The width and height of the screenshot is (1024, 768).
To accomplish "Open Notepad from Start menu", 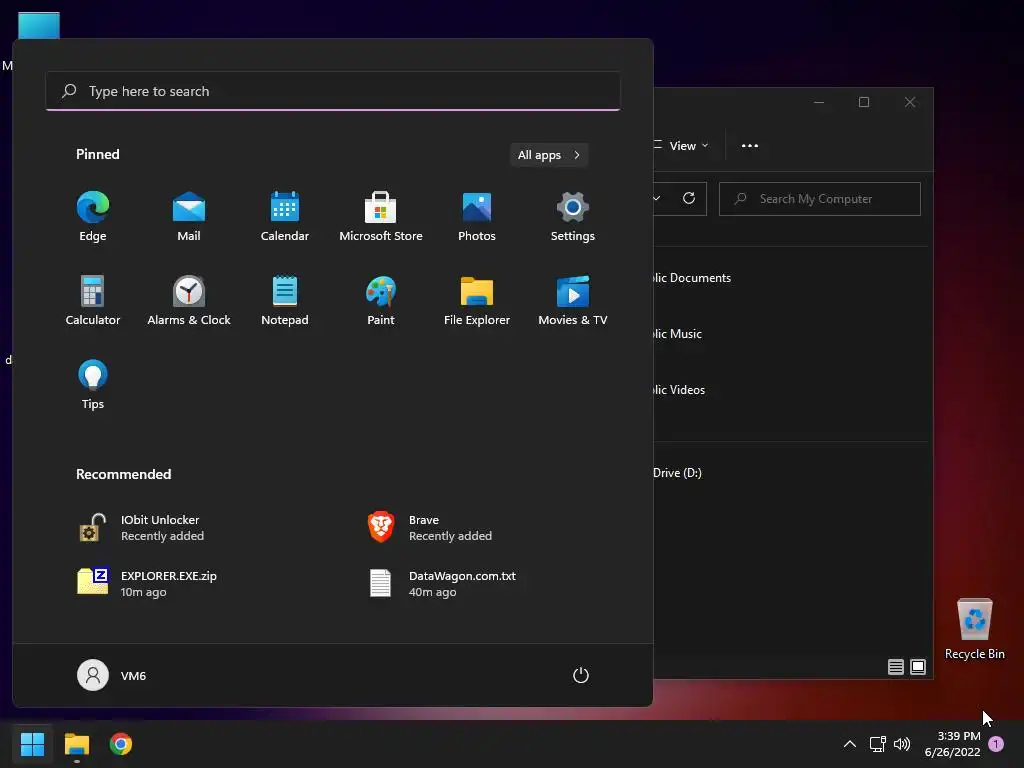I will (x=285, y=300).
